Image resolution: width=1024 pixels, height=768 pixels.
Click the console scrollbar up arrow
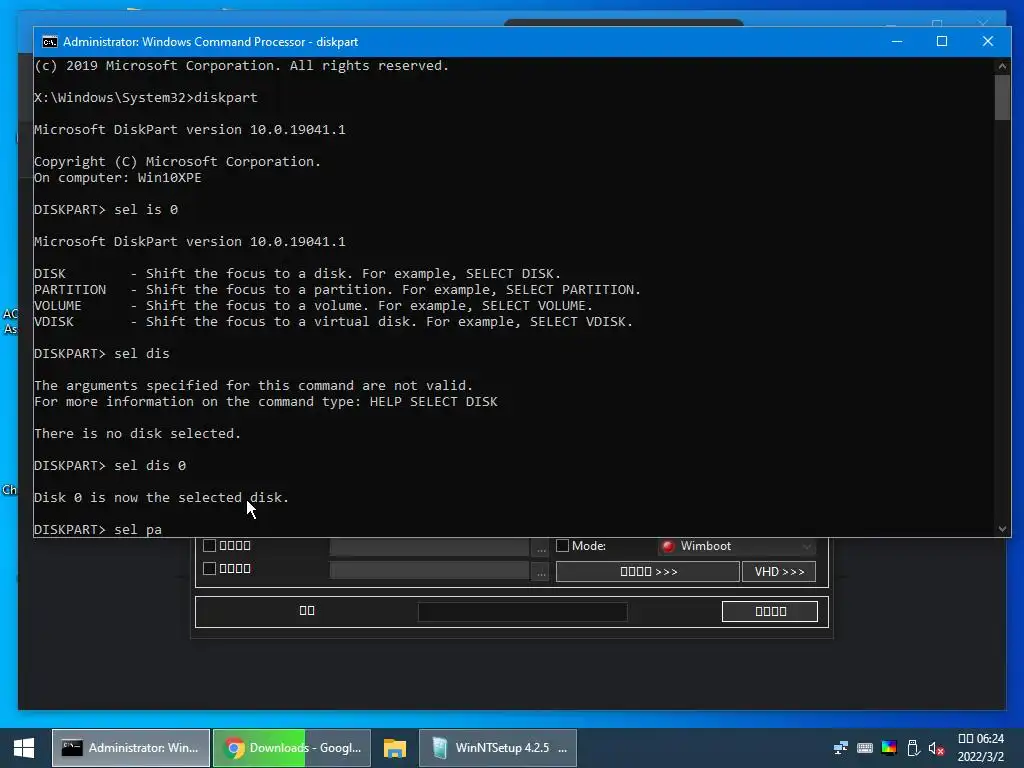point(1002,66)
